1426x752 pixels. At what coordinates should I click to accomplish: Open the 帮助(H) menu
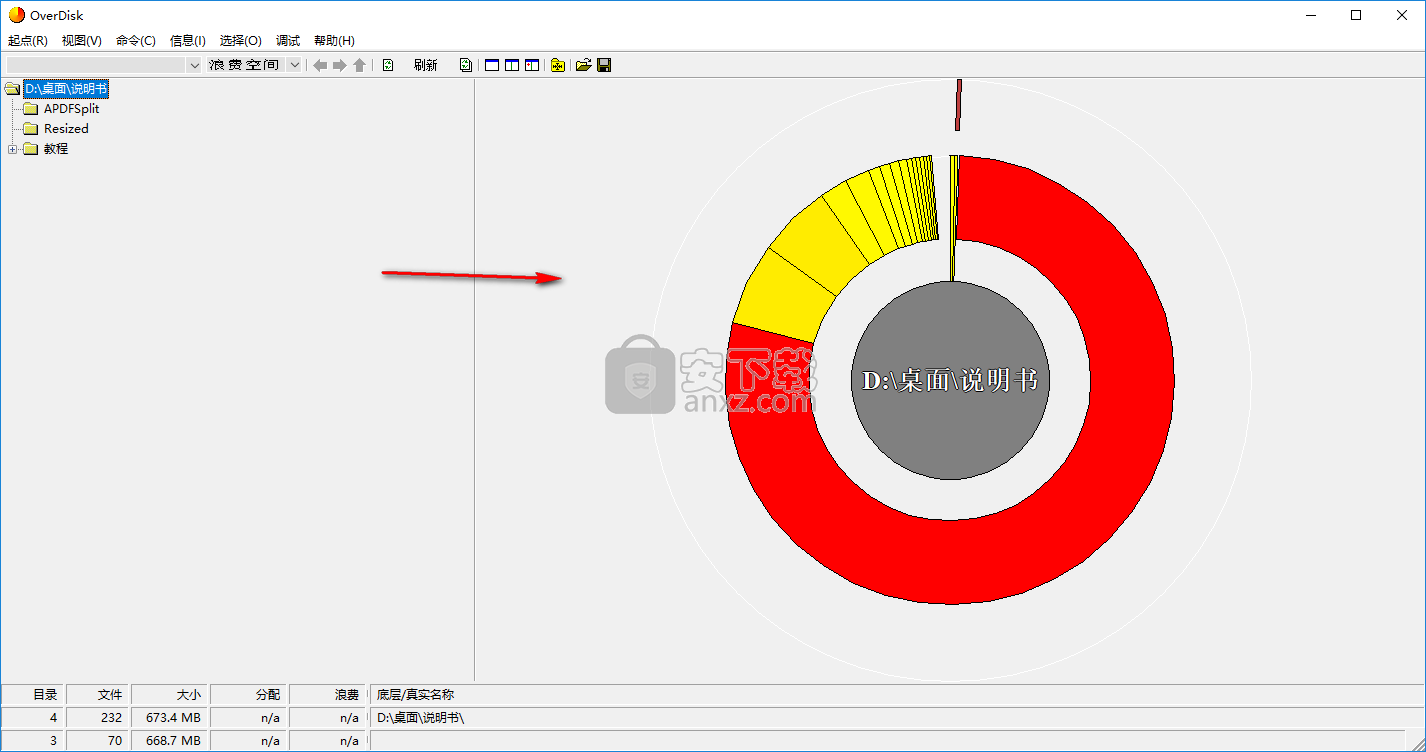click(334, 41)
